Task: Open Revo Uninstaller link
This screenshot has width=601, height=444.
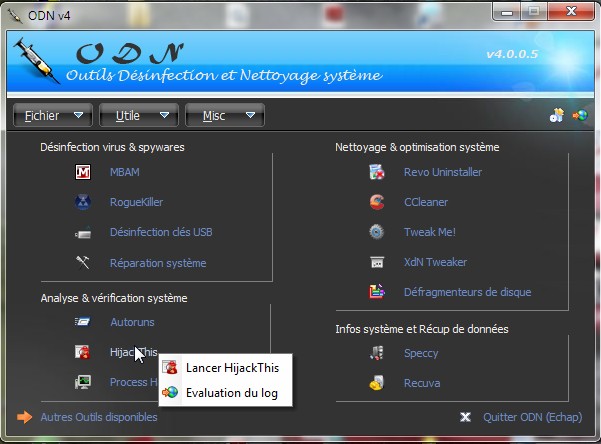Action: (x=443, y=172)
